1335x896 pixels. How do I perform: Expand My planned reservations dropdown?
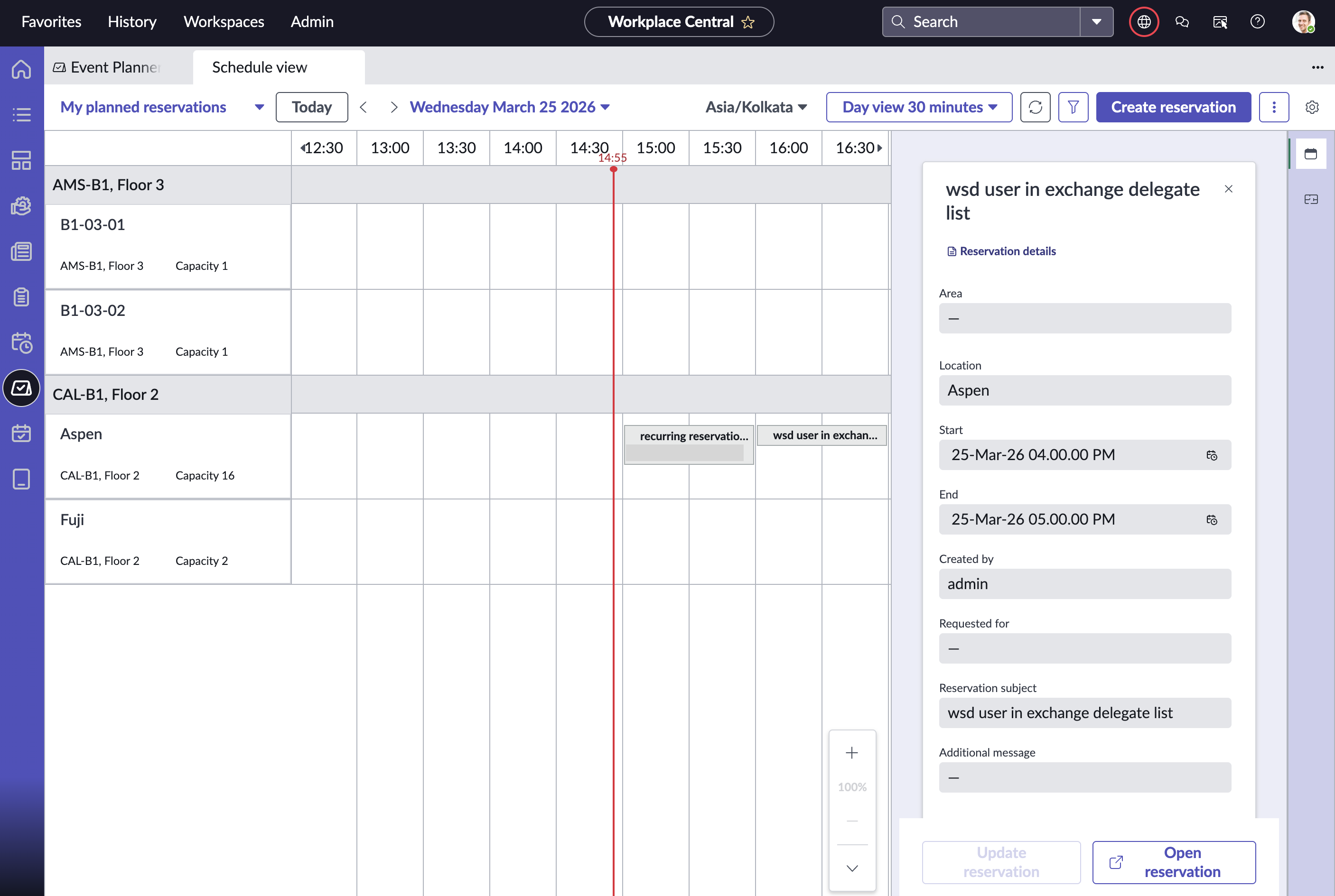[162, 107]
